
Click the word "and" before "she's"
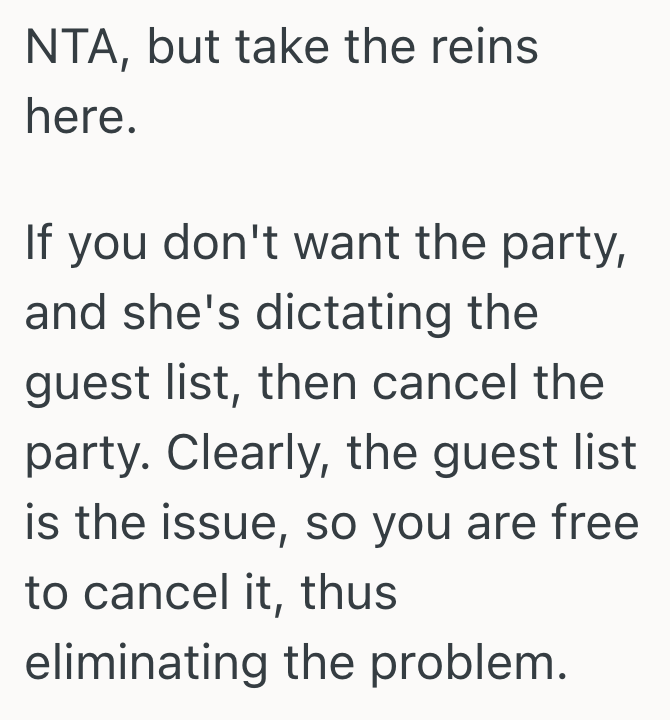click(x=65, y=314)
